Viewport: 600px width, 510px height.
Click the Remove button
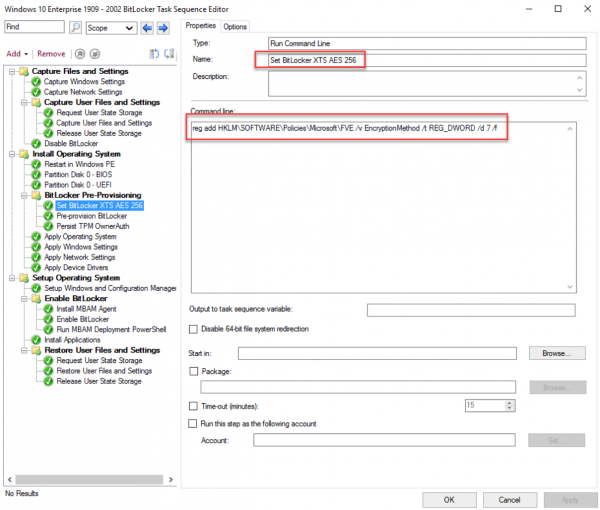[51, 54]
